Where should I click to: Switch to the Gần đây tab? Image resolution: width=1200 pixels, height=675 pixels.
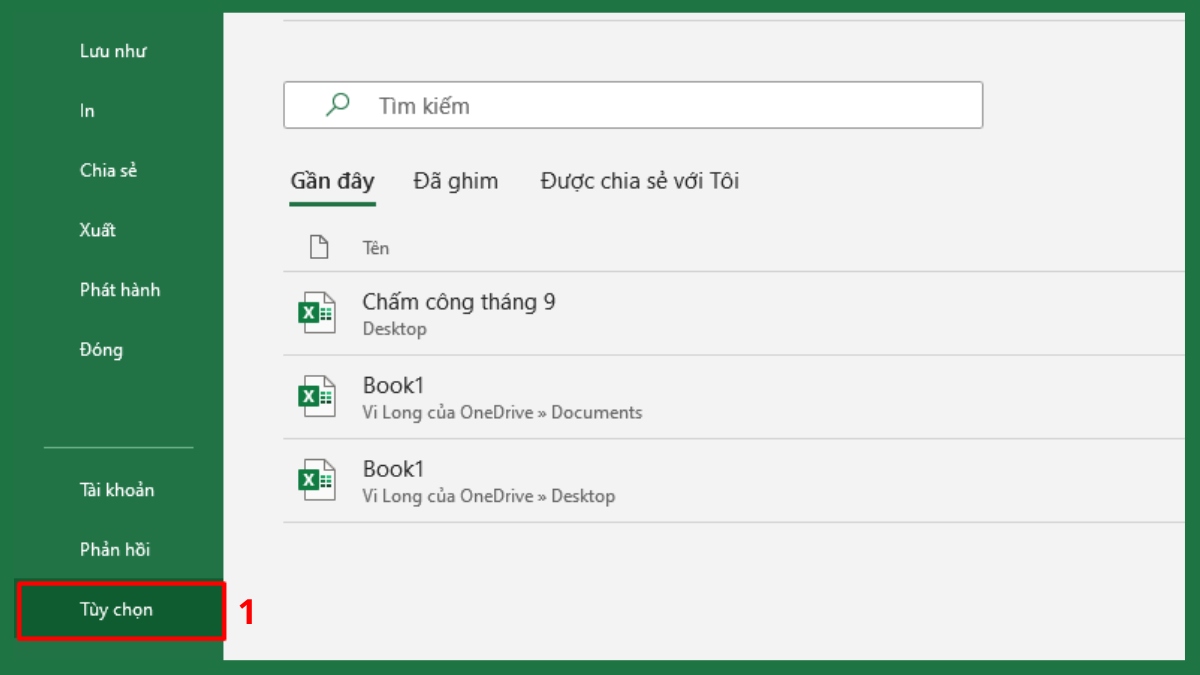(x=332, y=181)
